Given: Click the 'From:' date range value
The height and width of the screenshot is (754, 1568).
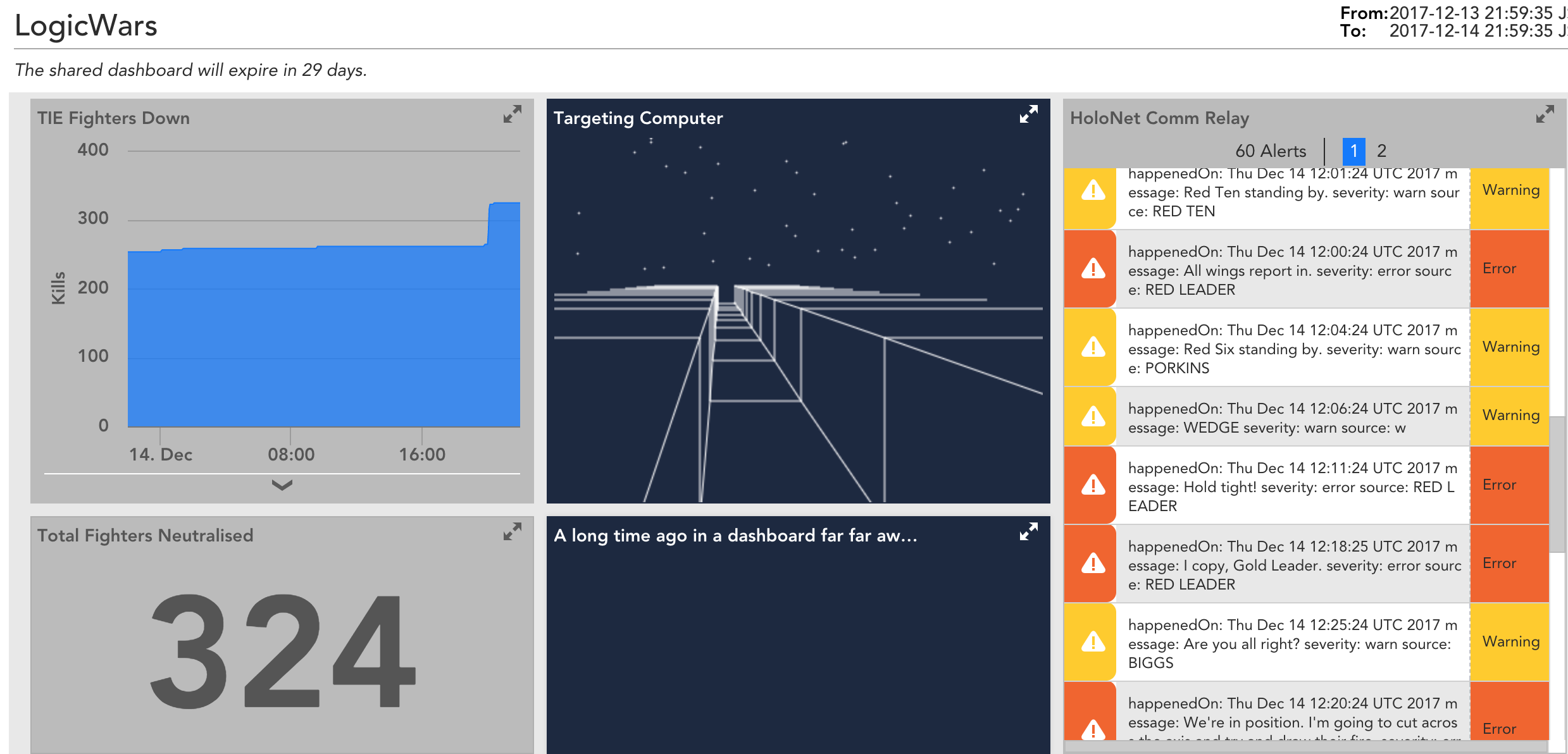Looking at the screenshot, I should tap(1478, 13).
